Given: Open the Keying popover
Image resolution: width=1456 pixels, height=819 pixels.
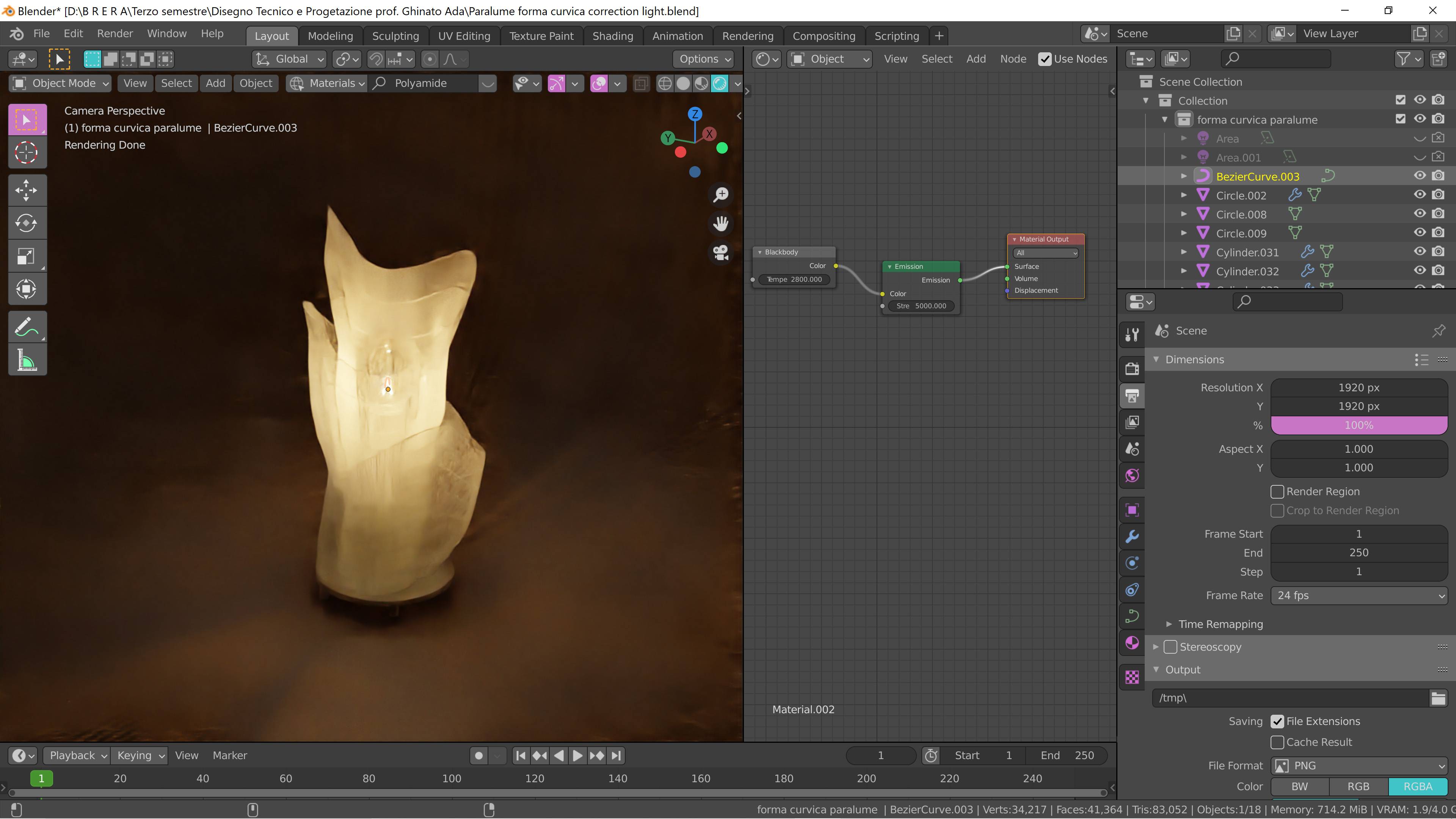Looking at the screenshot, I should pyautogui.click(x=139, y=756).
